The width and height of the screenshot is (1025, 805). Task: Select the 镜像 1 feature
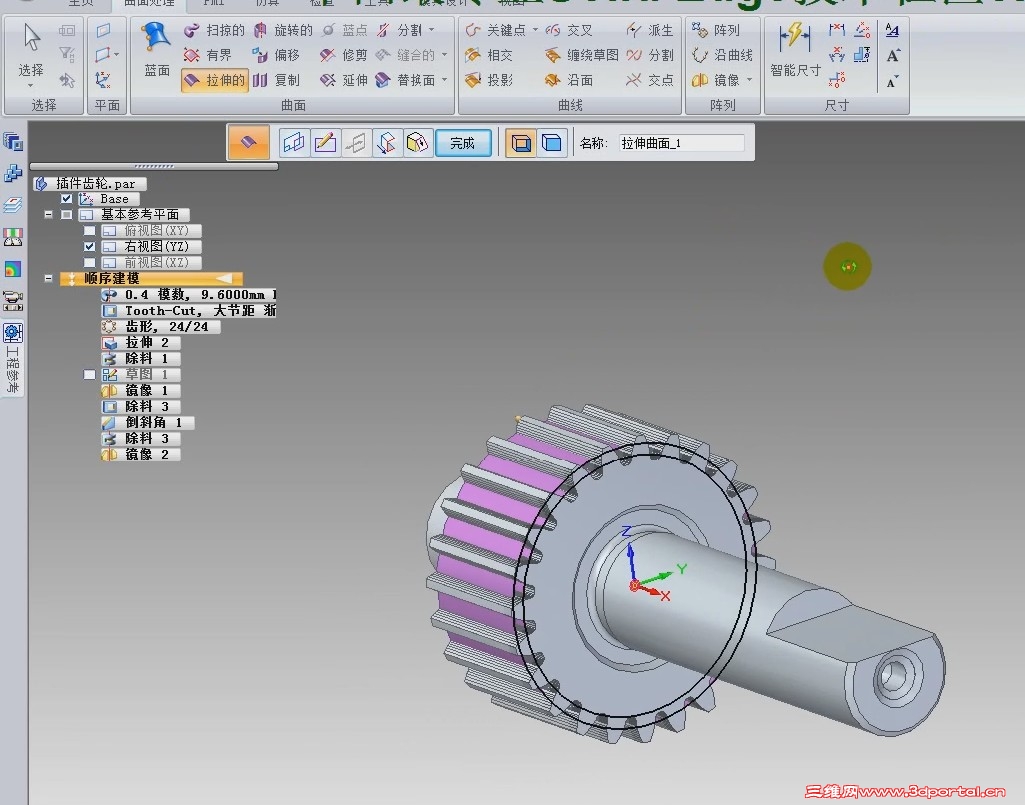click(140, 390)
